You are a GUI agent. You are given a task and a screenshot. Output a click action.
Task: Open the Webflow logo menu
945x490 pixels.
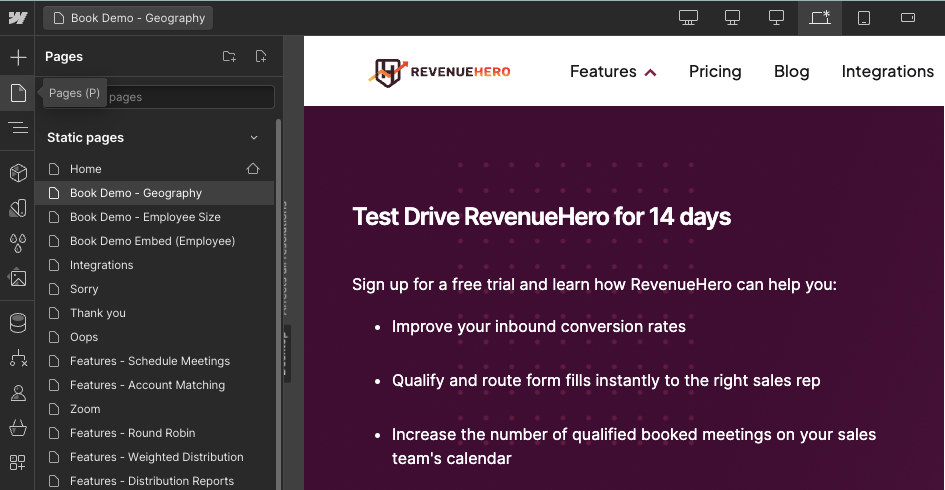point(17,18)
